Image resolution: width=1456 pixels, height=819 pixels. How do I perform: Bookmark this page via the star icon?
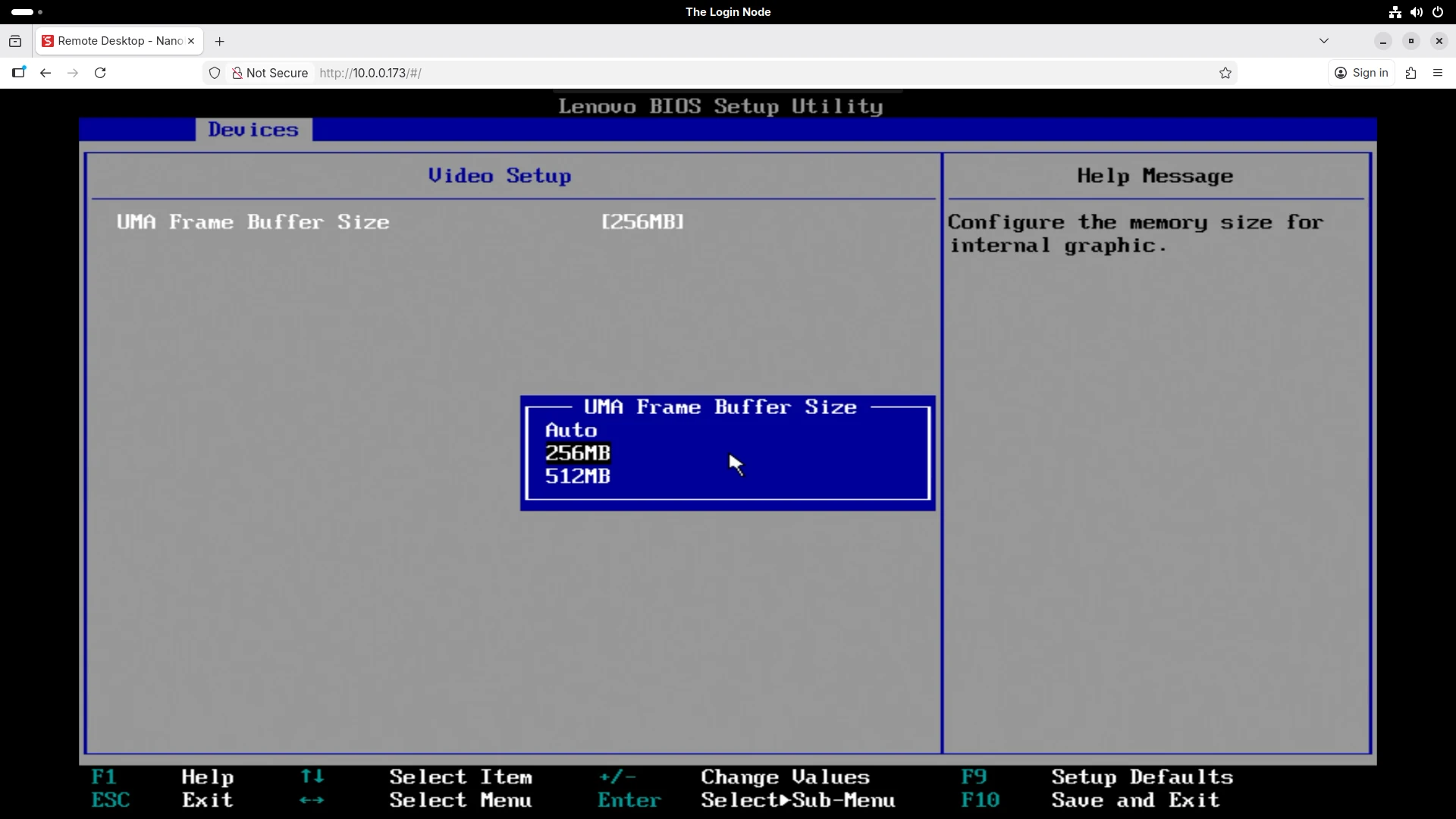click(1225, 73)
